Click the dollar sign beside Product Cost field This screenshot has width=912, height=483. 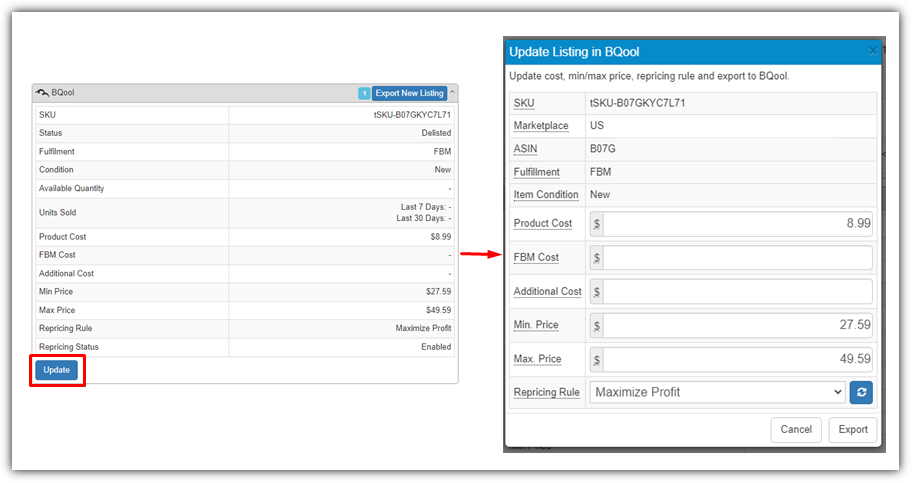[x=597, y=224]
